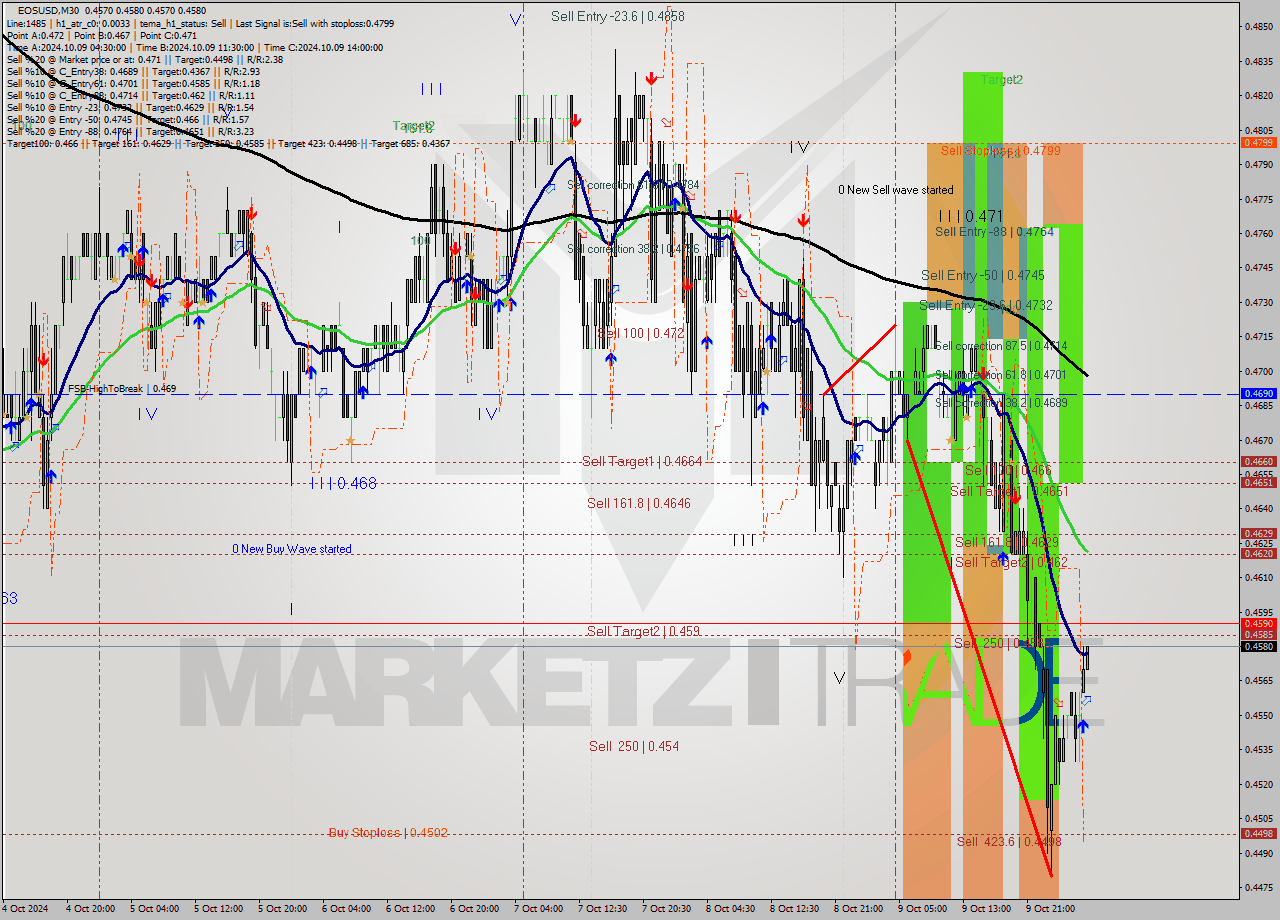This screenshot has width=1280, height=920.
Task: Select the 'I I I 0.468' wave label
Action: pos(343,484)
